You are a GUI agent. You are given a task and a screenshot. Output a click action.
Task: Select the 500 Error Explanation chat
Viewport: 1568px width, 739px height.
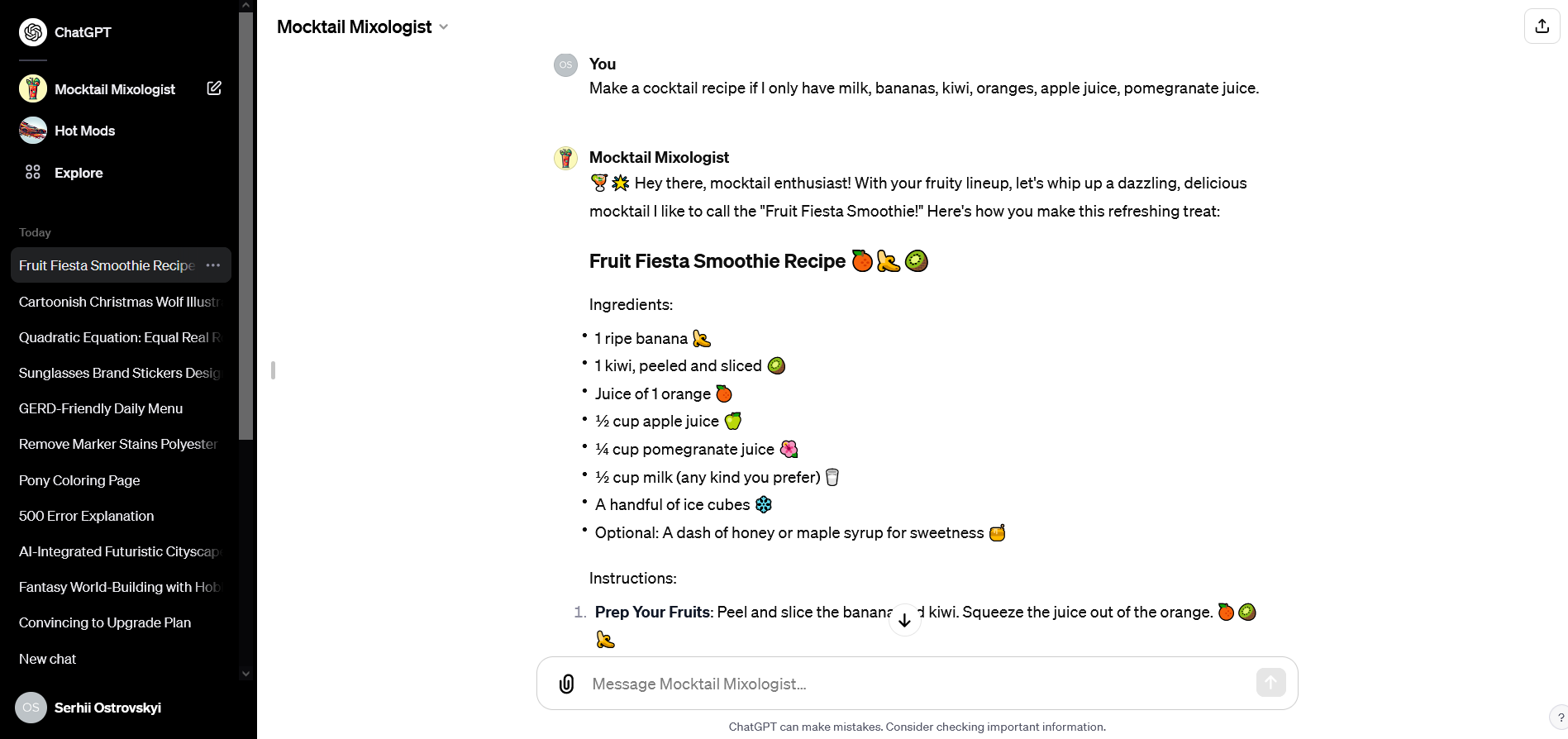tap(87, 516)
